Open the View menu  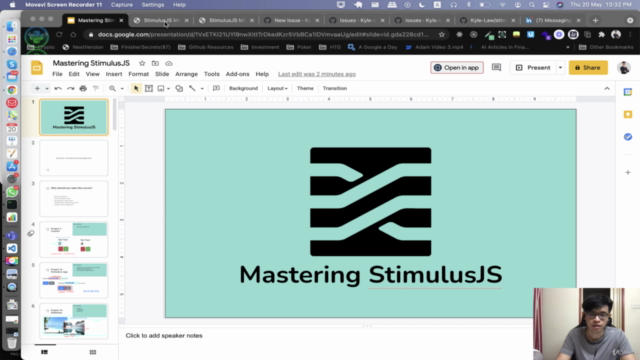tap(92, 74)
